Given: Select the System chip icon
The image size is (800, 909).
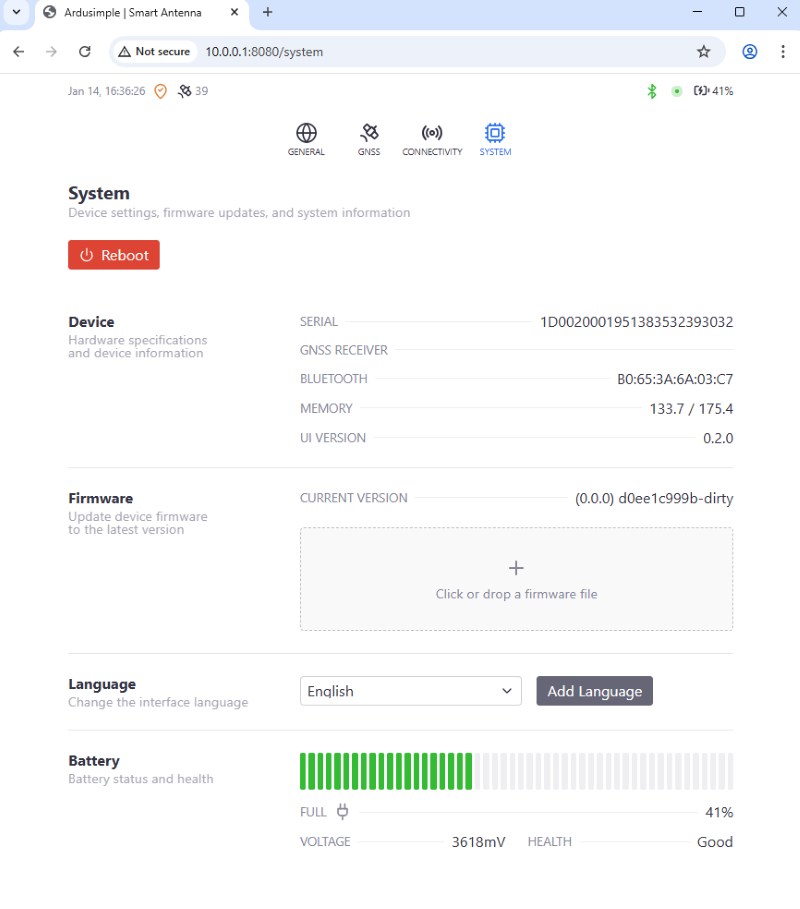Looking at the screenshot, I should click(494, 133).
